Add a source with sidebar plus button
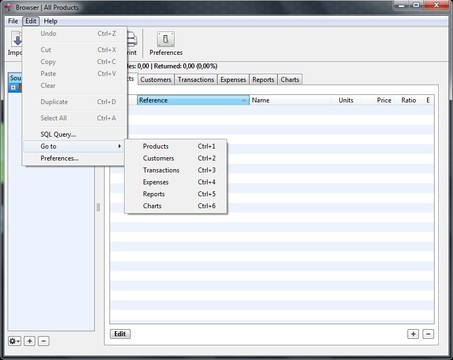The height and width of the screenshot is (360, 453). click(x=30, y=341)
